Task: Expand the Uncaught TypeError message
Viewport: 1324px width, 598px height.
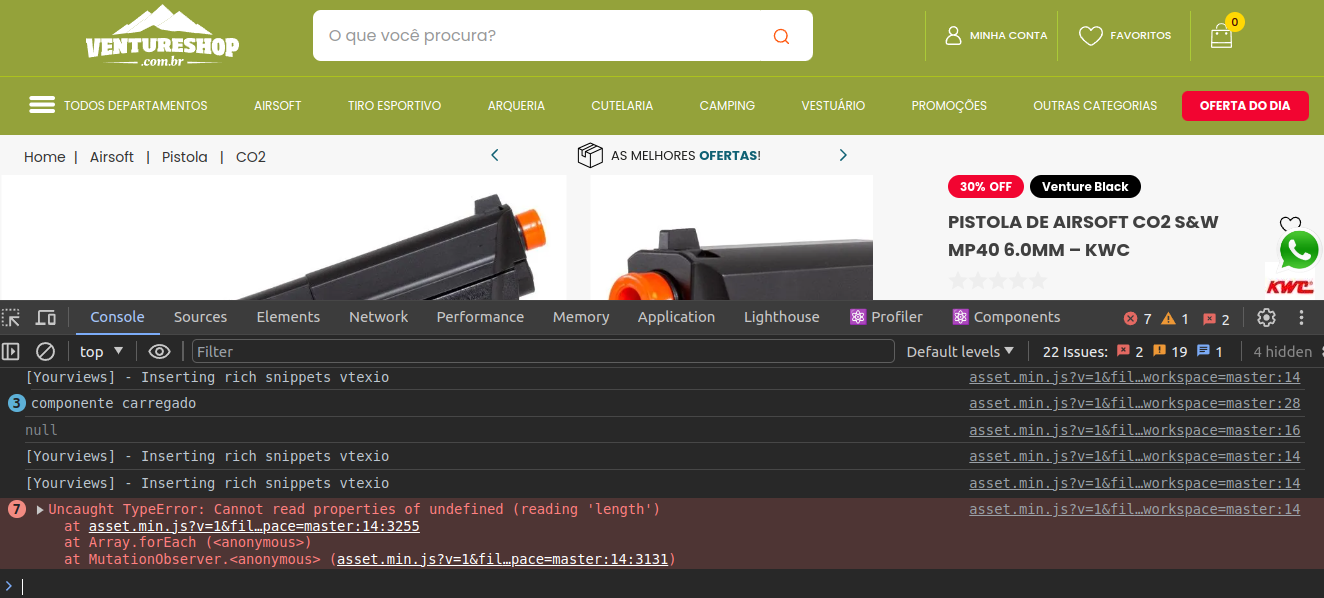Action: [40, 510]
